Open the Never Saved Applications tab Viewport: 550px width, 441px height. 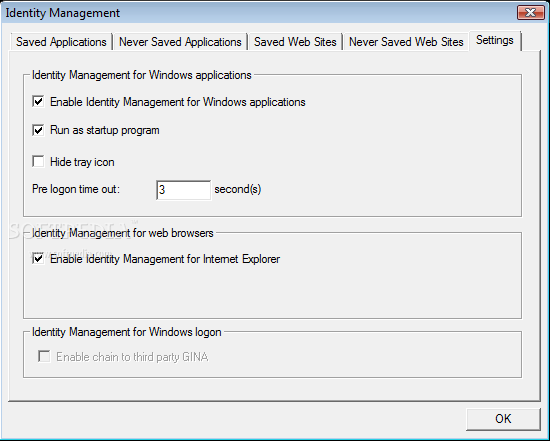(x=180, y=42)
